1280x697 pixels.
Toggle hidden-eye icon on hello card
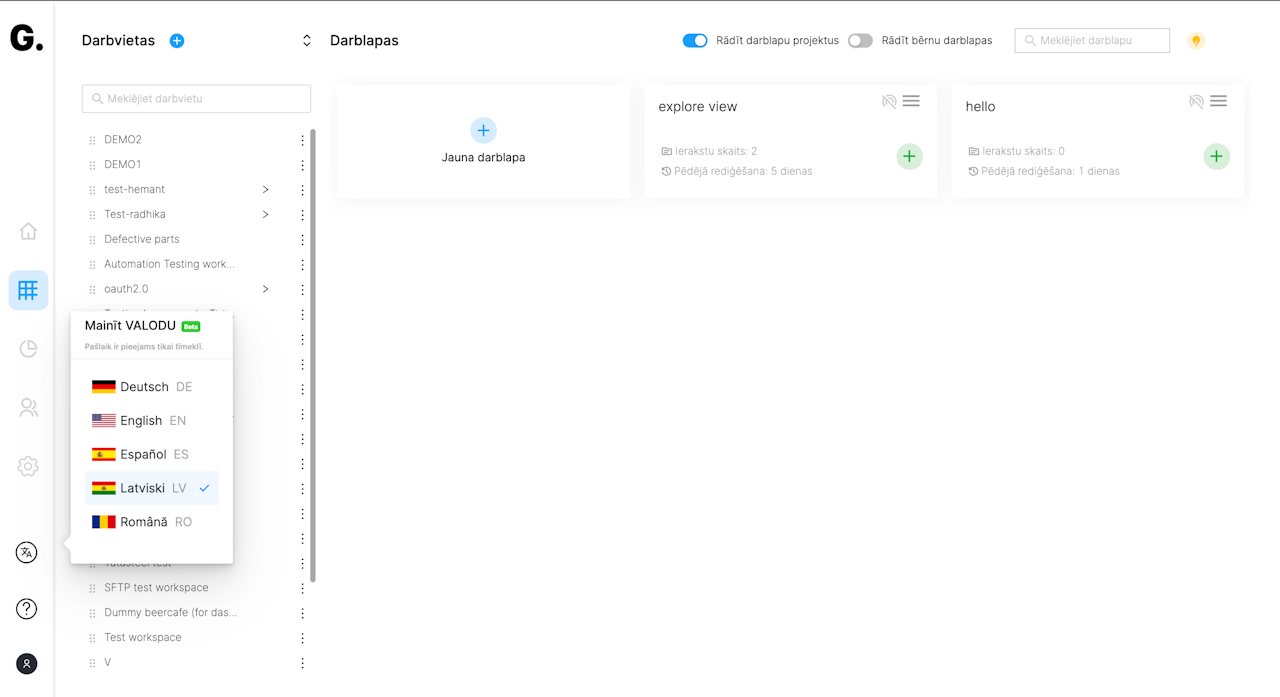pos(1196,101)
